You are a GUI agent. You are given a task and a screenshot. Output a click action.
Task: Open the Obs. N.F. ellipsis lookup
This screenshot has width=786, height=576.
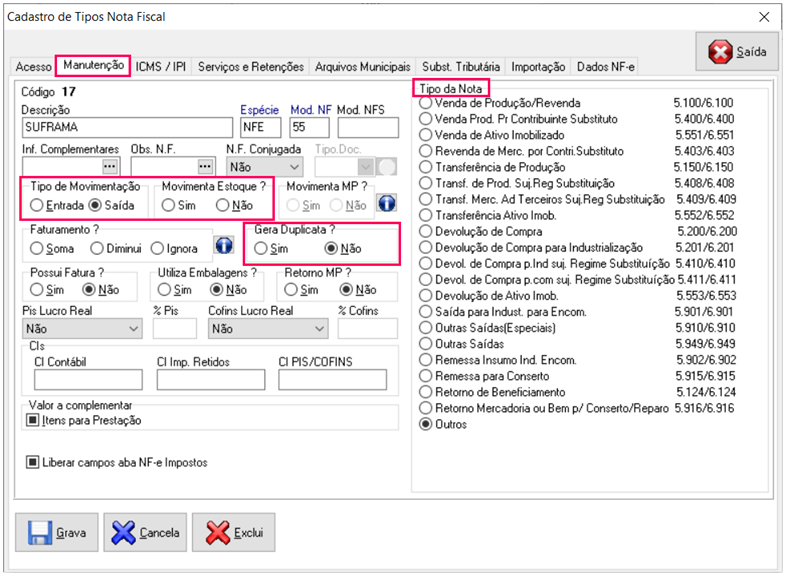point(205,166)
